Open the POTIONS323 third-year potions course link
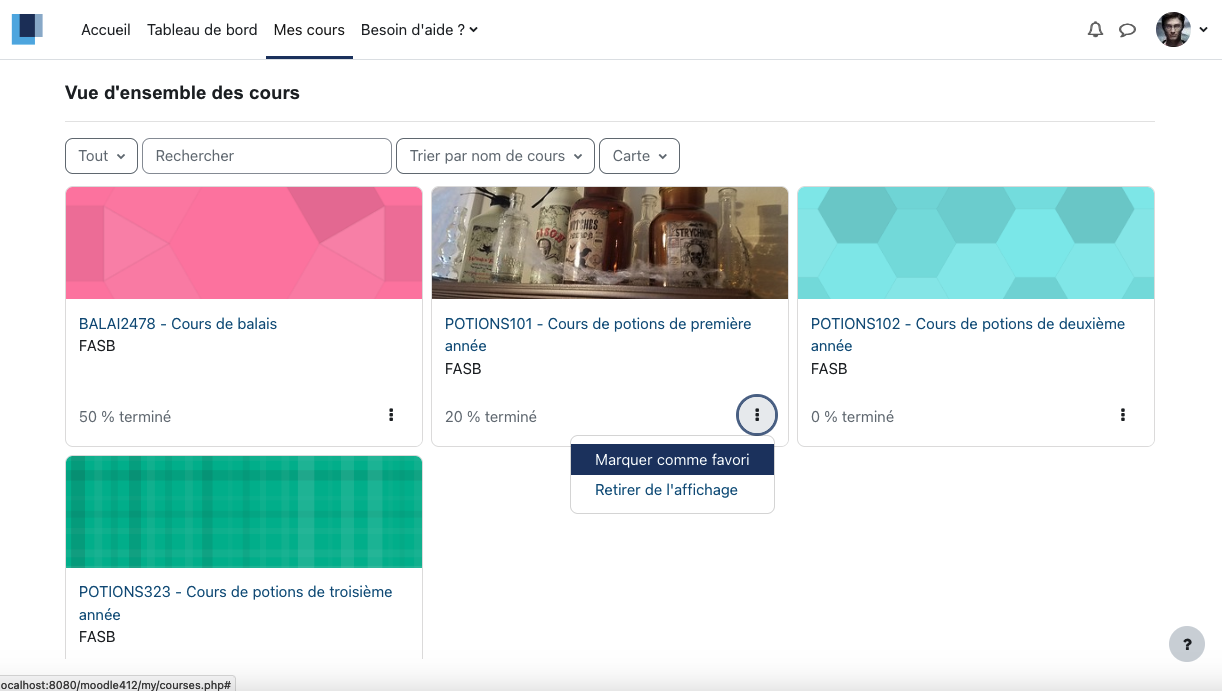 click(x=236, y=603)
